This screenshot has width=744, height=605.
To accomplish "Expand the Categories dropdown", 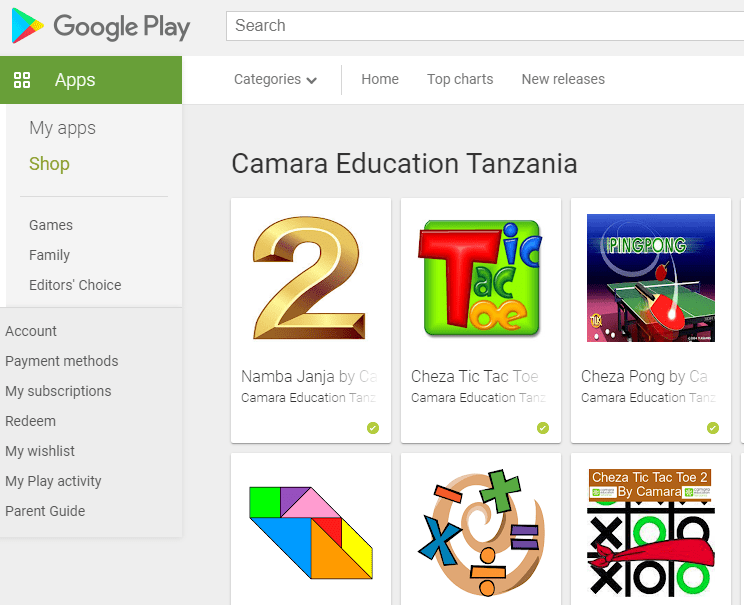I will 275,79.
